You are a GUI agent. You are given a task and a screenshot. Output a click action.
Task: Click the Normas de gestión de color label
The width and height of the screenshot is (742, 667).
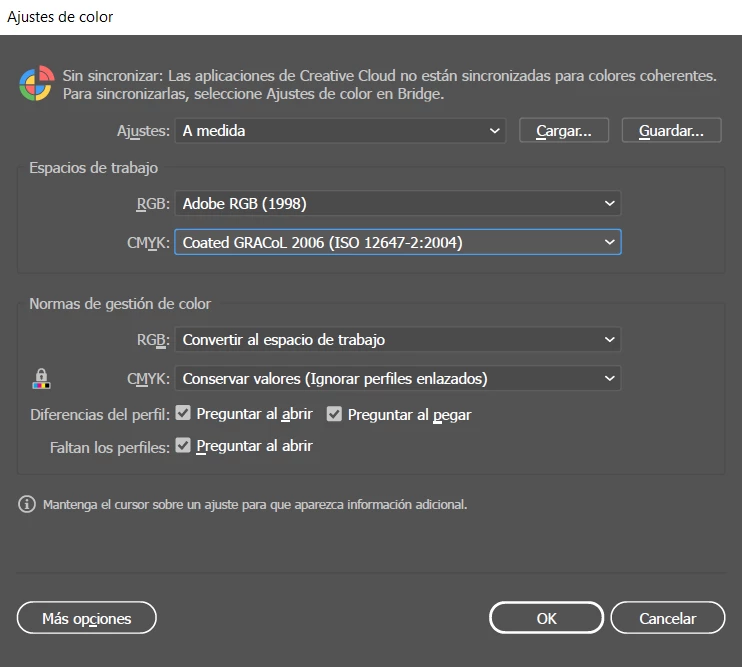[x=120, y=304]
